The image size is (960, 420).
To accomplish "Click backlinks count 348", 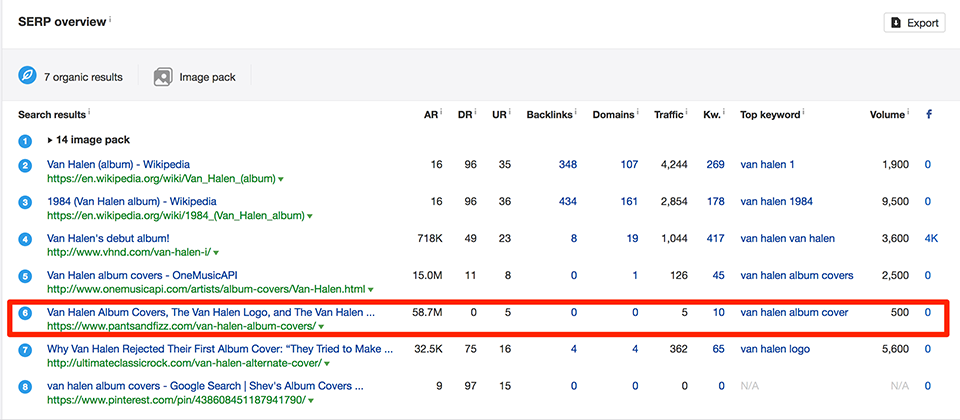I will (568, 164).
